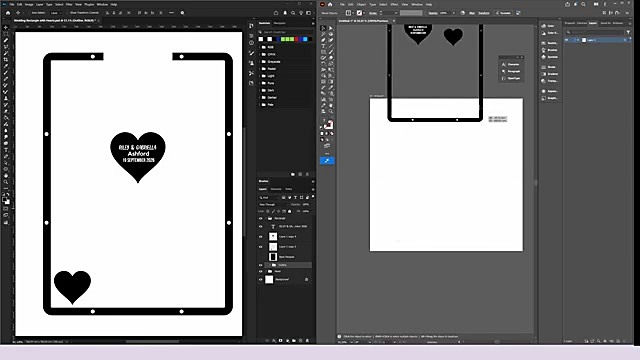Create new group via Photoshop Layers folder icon
640x360 pixels.
(x=294, y=340)
